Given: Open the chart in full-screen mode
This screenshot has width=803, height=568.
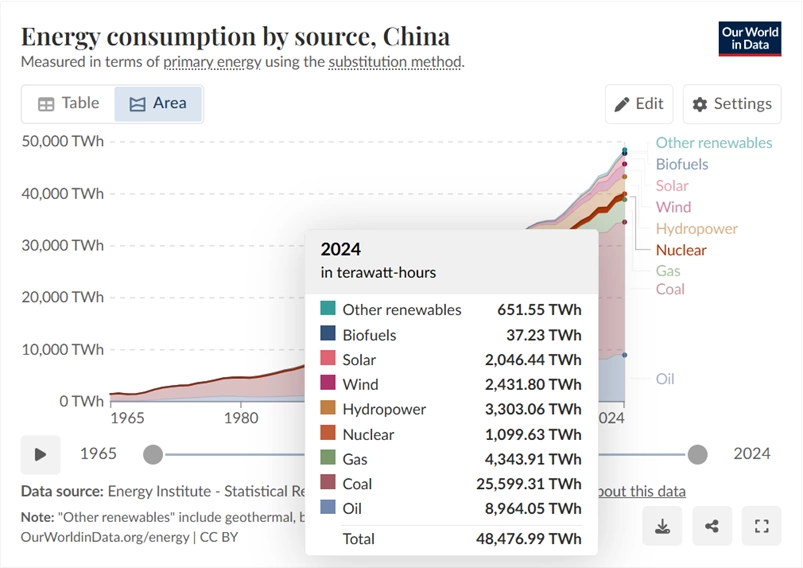Looking at the screenshot, I should pyautogui.click(x=762, y=525).
